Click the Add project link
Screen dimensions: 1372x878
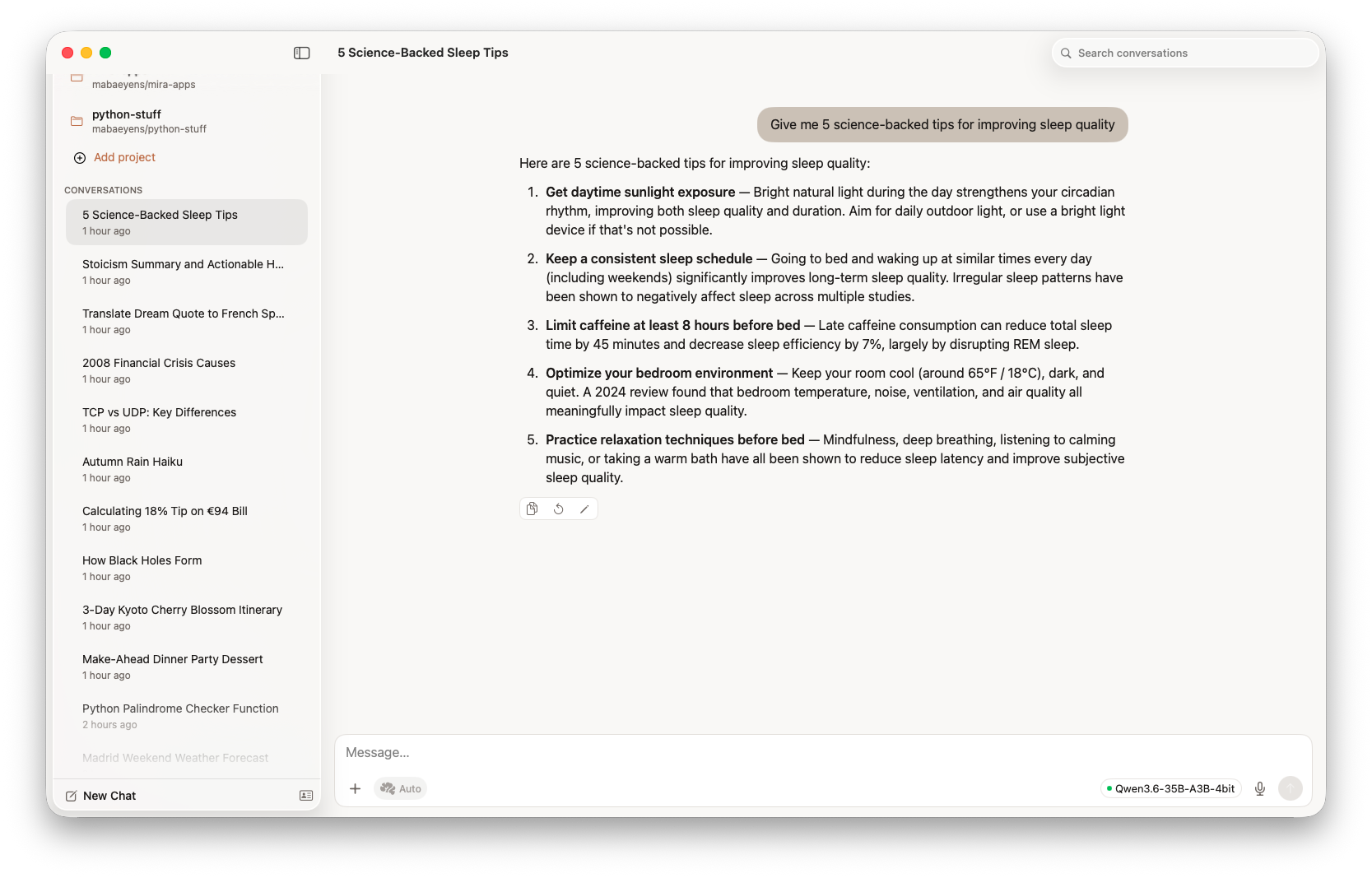[124, 157]
